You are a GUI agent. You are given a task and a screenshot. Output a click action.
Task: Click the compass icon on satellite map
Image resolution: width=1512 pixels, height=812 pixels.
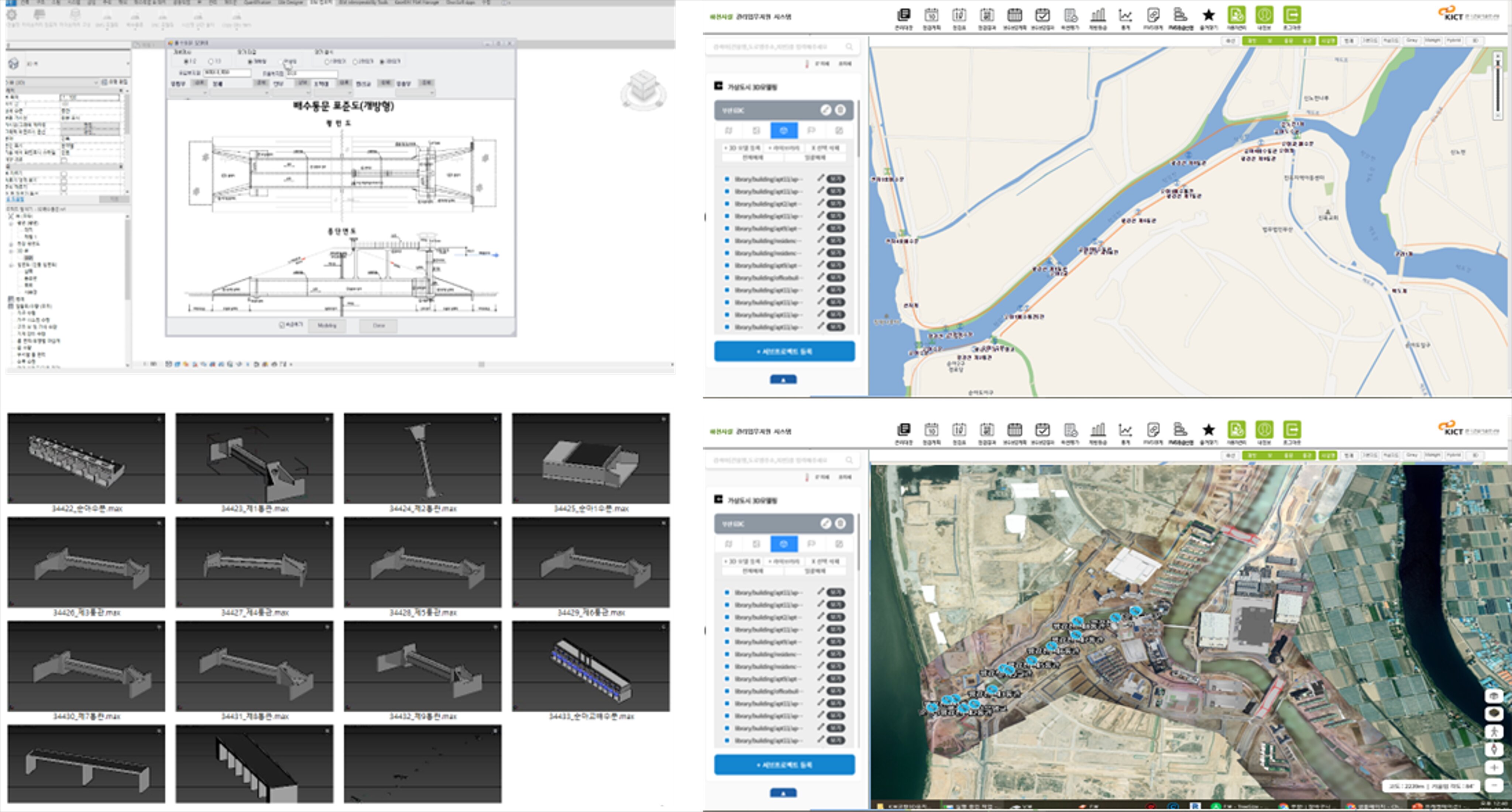pos(1494,749)
